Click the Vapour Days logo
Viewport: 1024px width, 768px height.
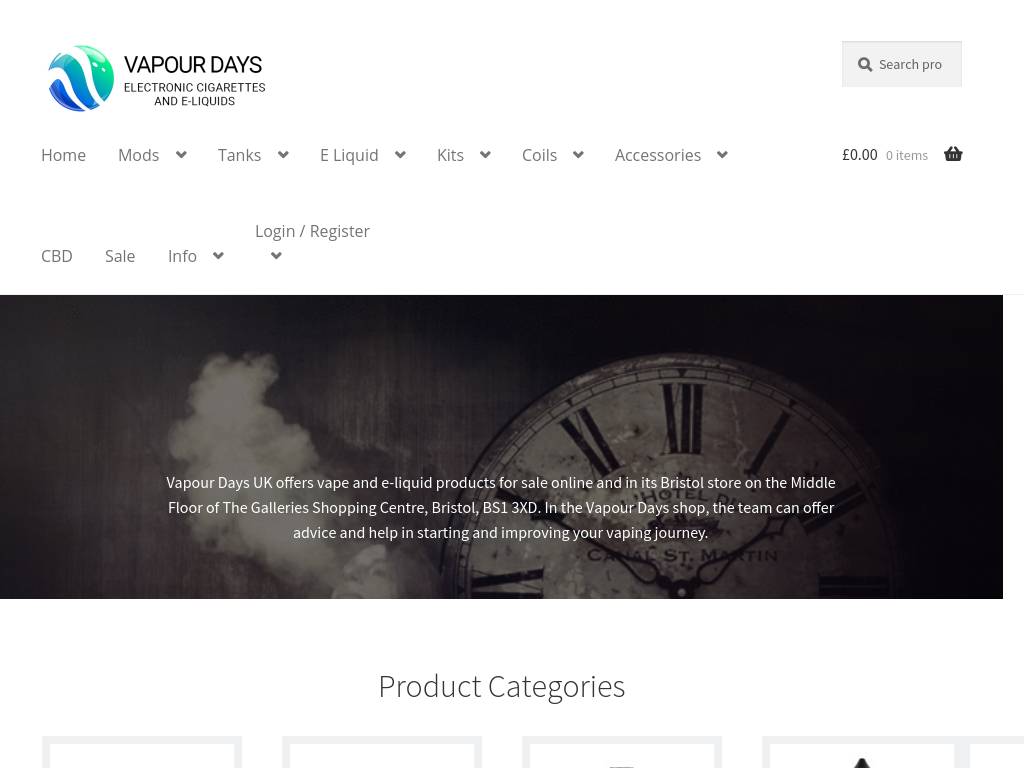click(157, 78)
